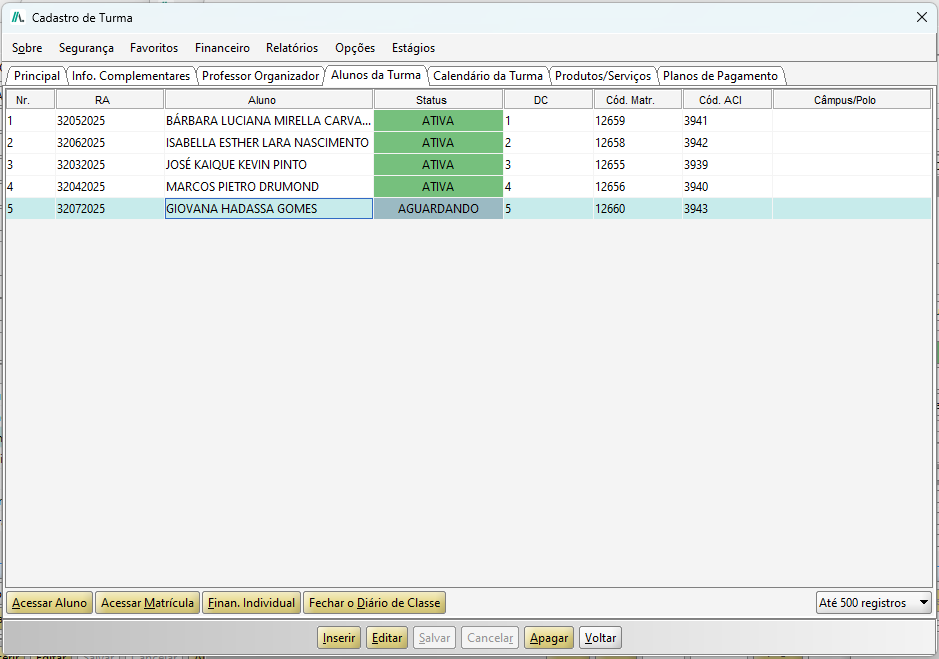Screen dimensions: 939x659
Task: Click Cód. Matr. cell 12660
Action: [638, 208]
